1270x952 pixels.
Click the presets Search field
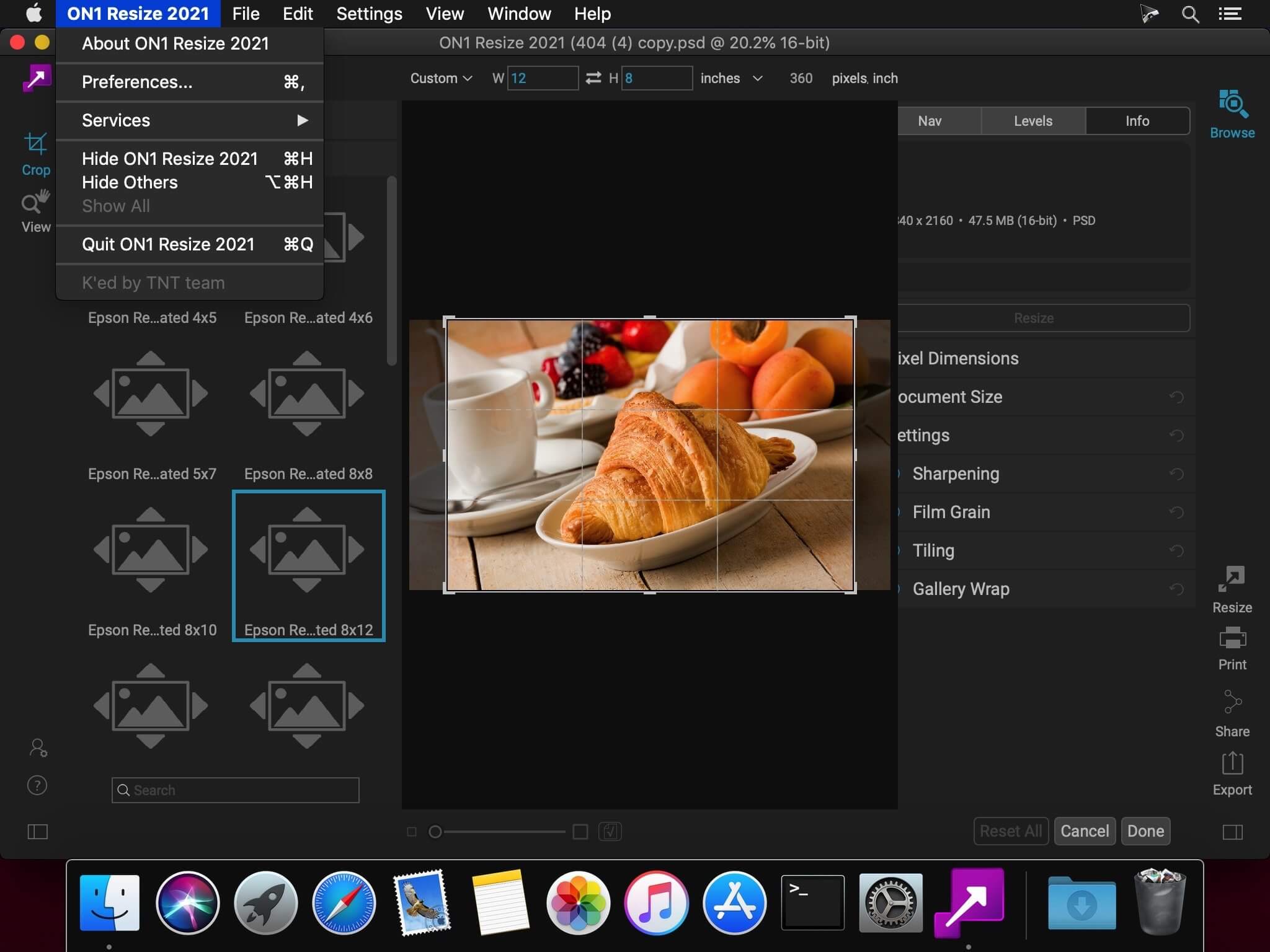[235, 790]
